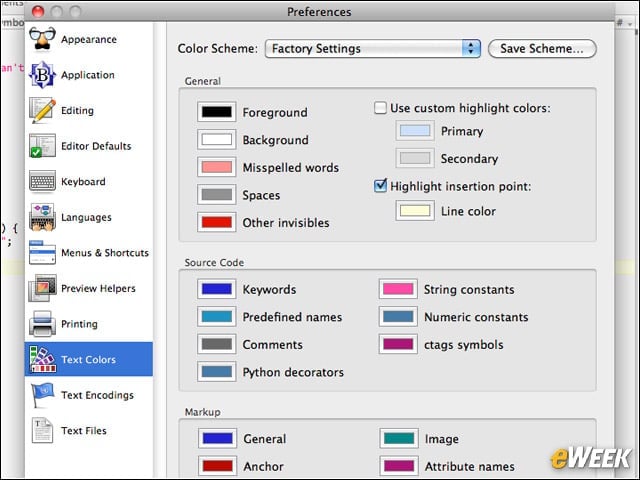Uncheck Highlight insertion point checkbox
Image resolution: width=640 pixels, height=480 pixels.
pos(380,186)
